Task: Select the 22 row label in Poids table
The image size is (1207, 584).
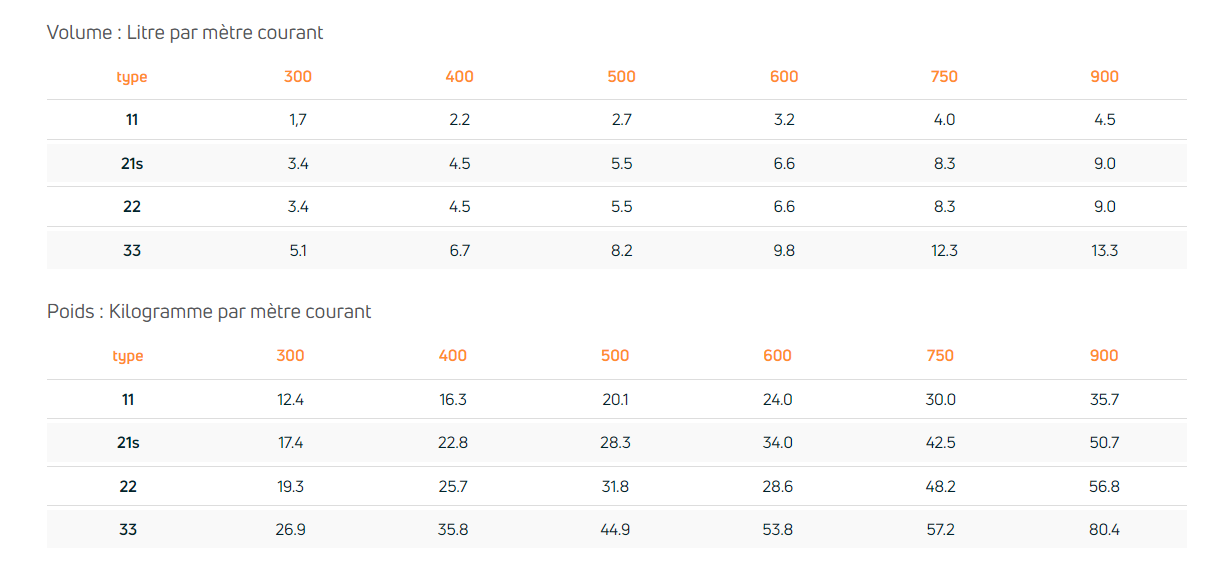Action: pos(128,487)
